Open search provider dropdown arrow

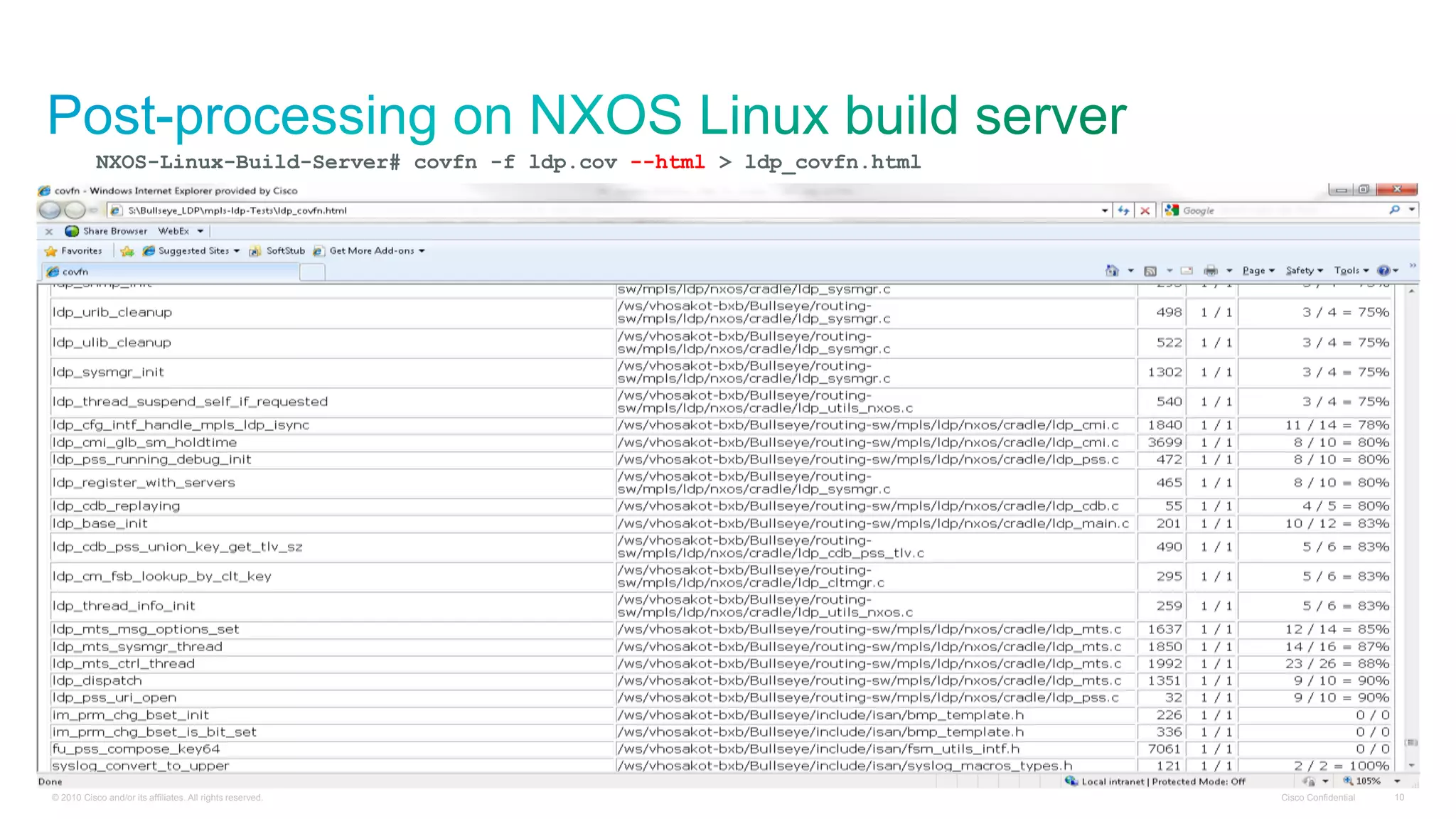click(1411, 210)
